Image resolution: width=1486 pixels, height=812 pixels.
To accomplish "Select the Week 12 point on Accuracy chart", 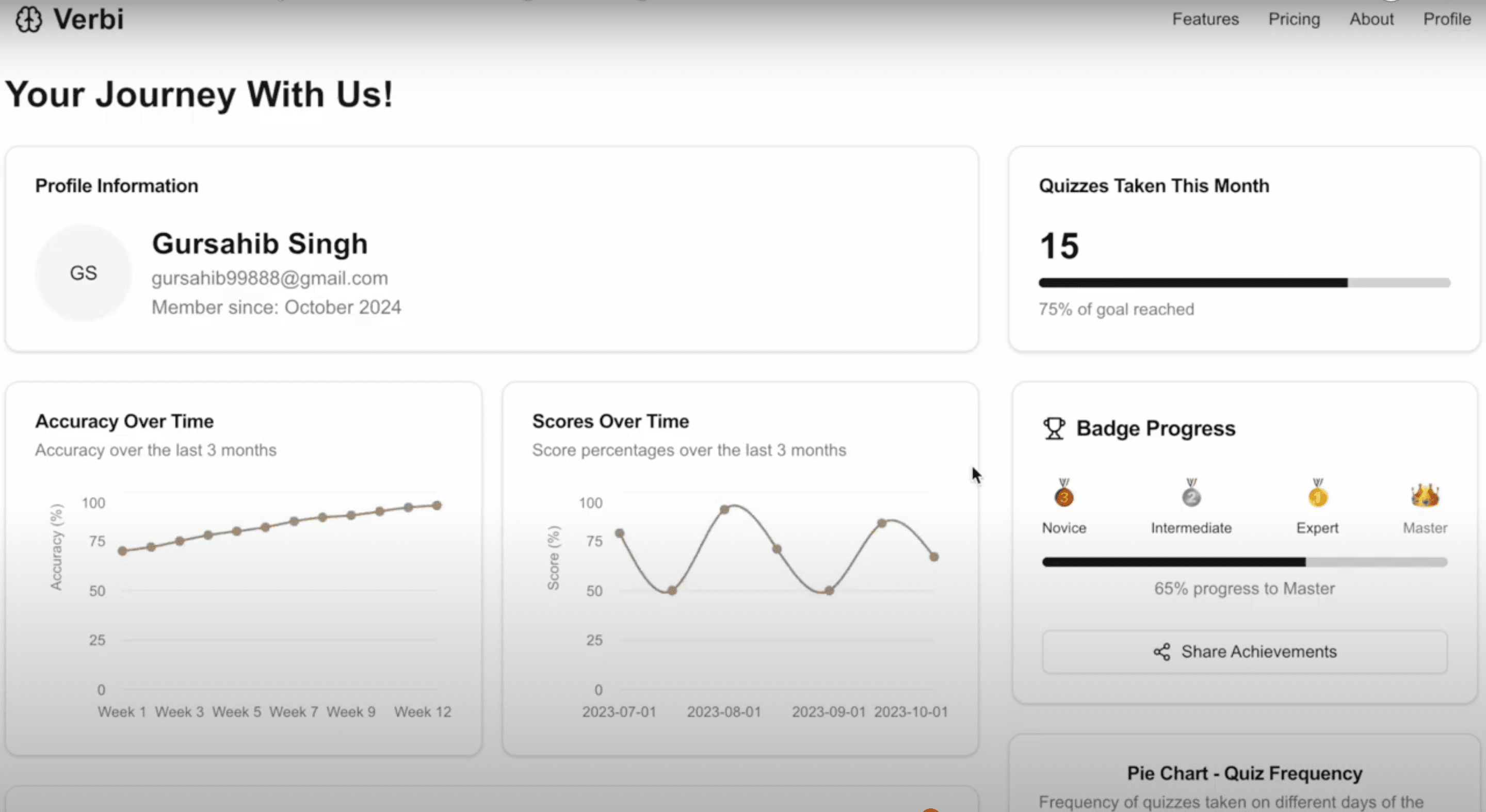I will coord(437,505).
